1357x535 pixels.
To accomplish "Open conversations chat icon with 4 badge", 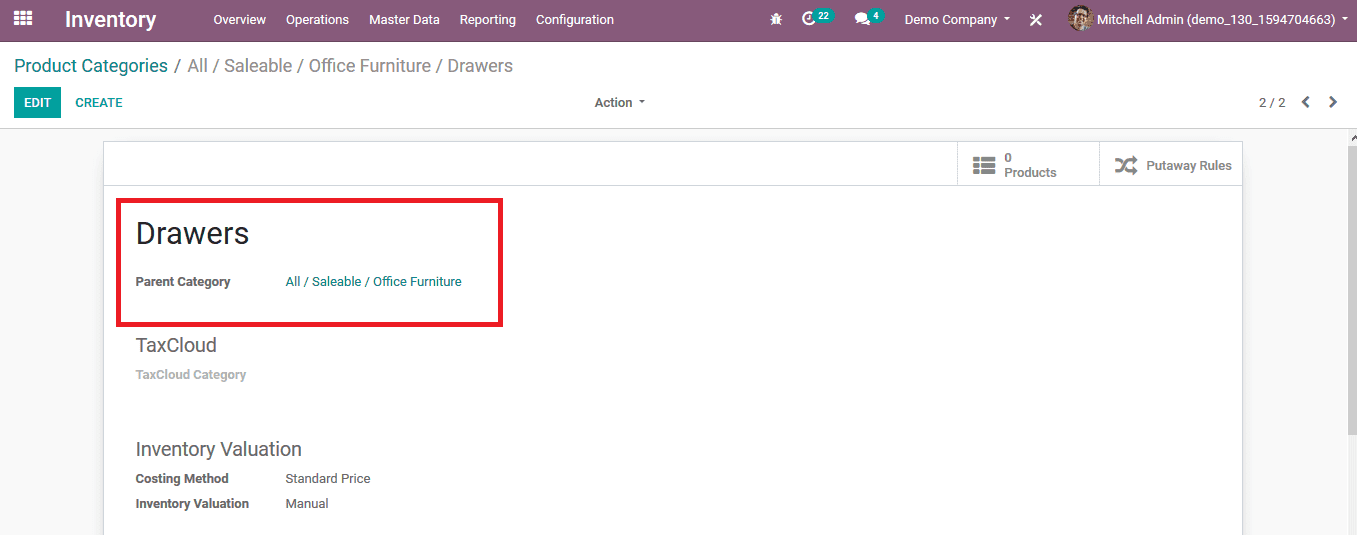I will coord(868,18).
